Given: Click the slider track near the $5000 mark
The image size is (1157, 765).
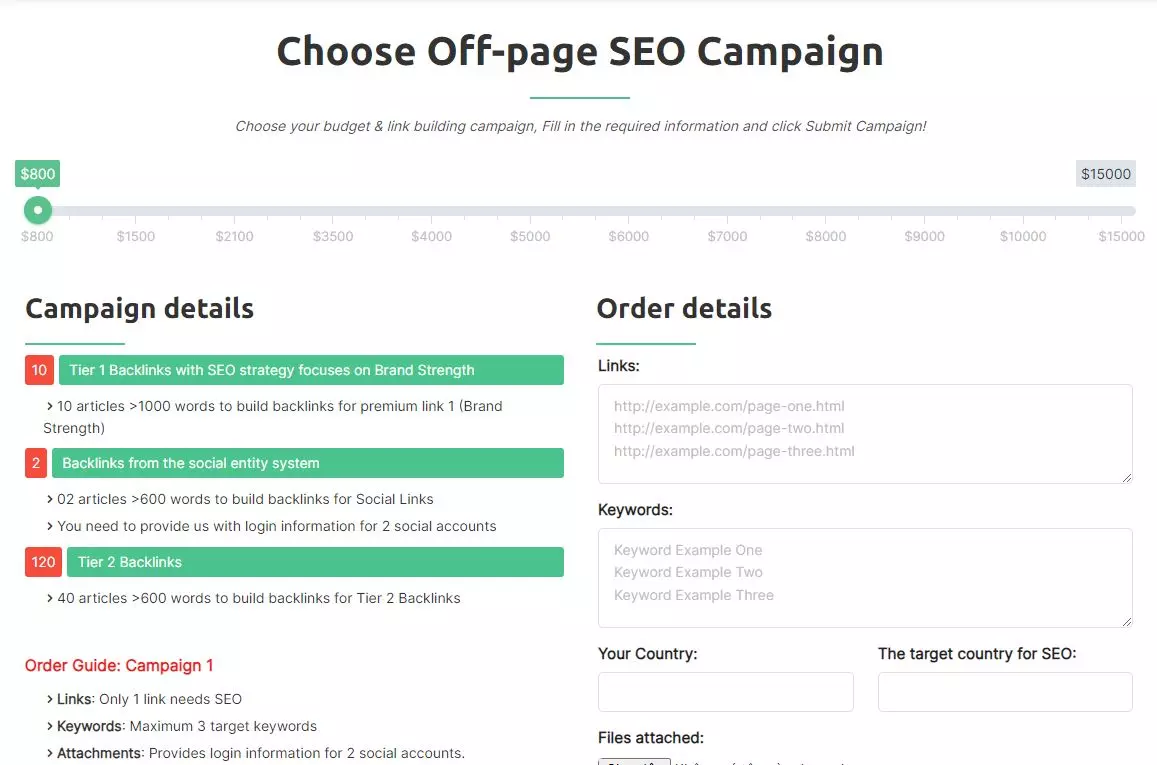Looking at the screenshot, I should point(529,210).
